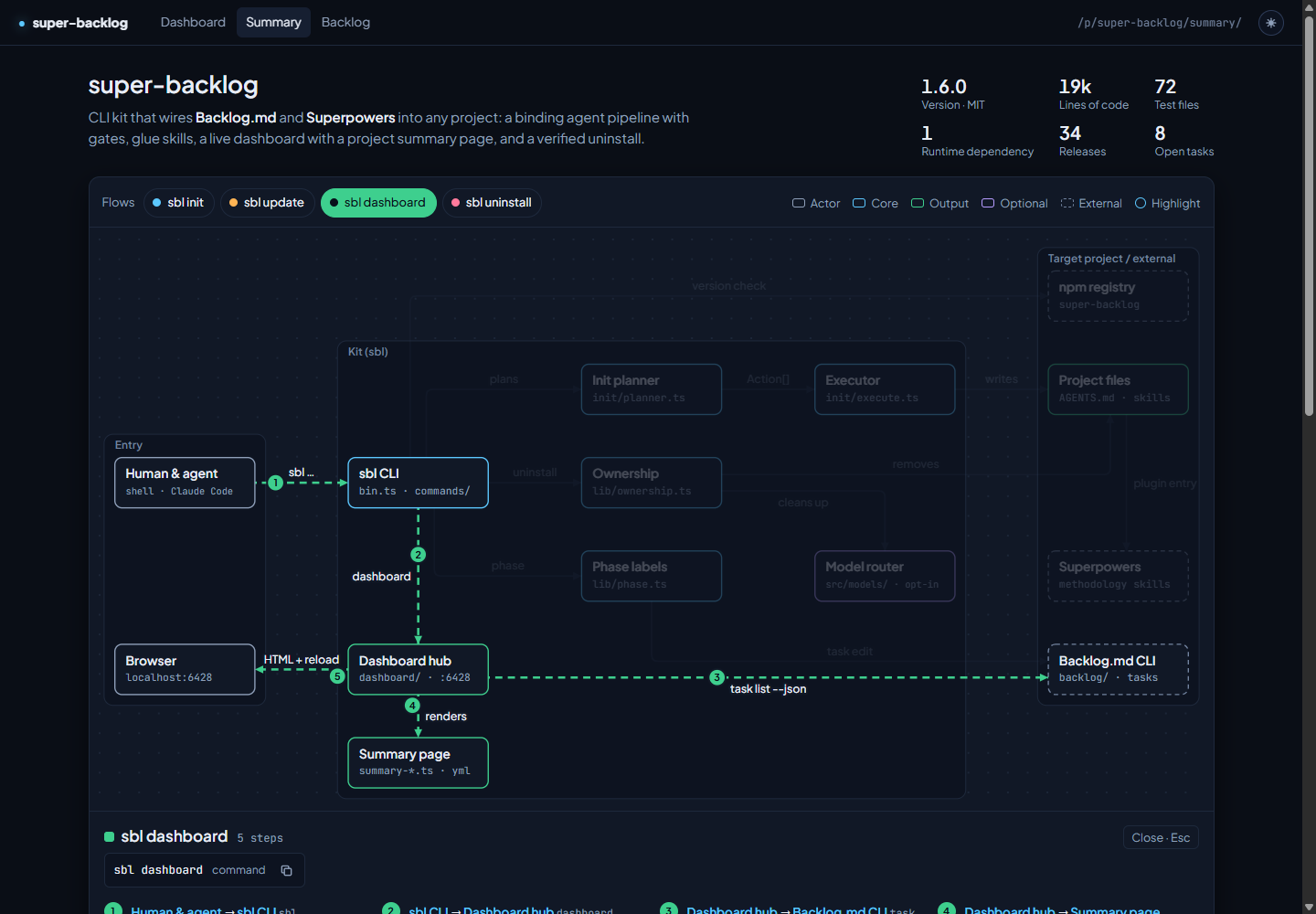This screenshot has height=914, width=1316.
Task: Click the Human & agent node
Action: [185, 483]
